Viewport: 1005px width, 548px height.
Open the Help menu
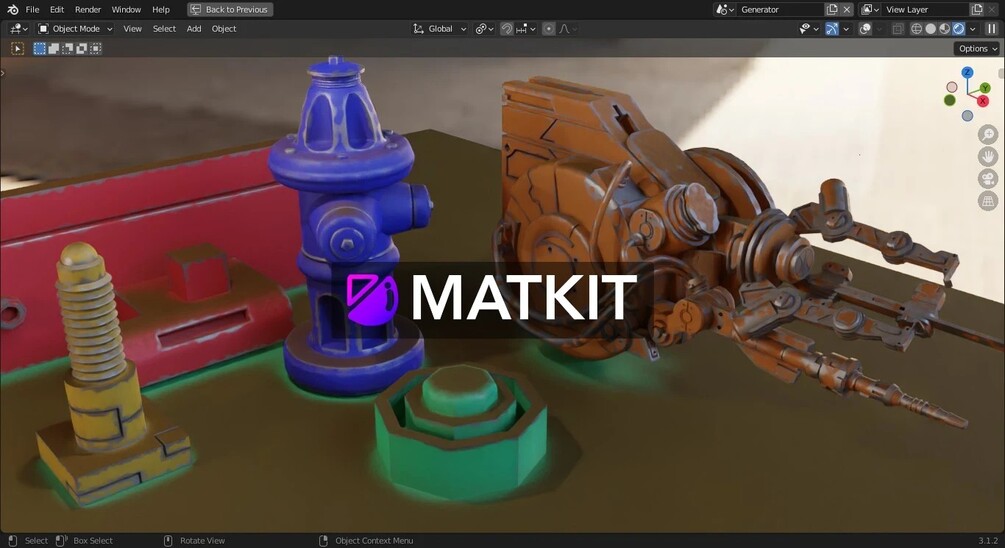point(161,10)
